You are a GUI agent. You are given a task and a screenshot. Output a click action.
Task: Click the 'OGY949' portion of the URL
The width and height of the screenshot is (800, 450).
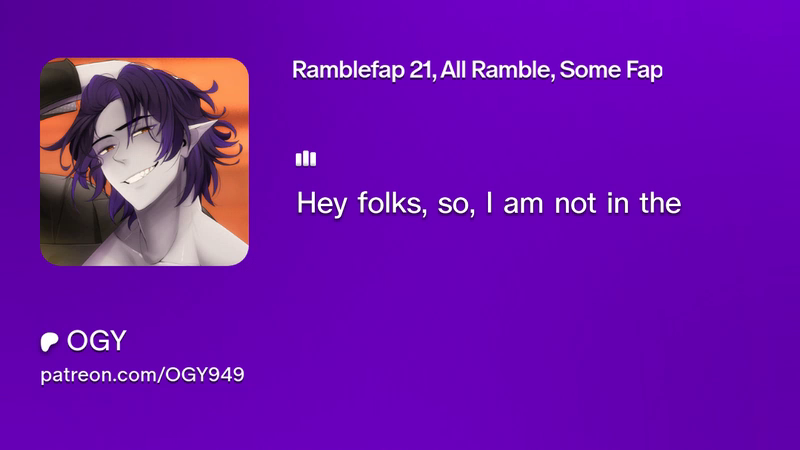tap(205, 374)
